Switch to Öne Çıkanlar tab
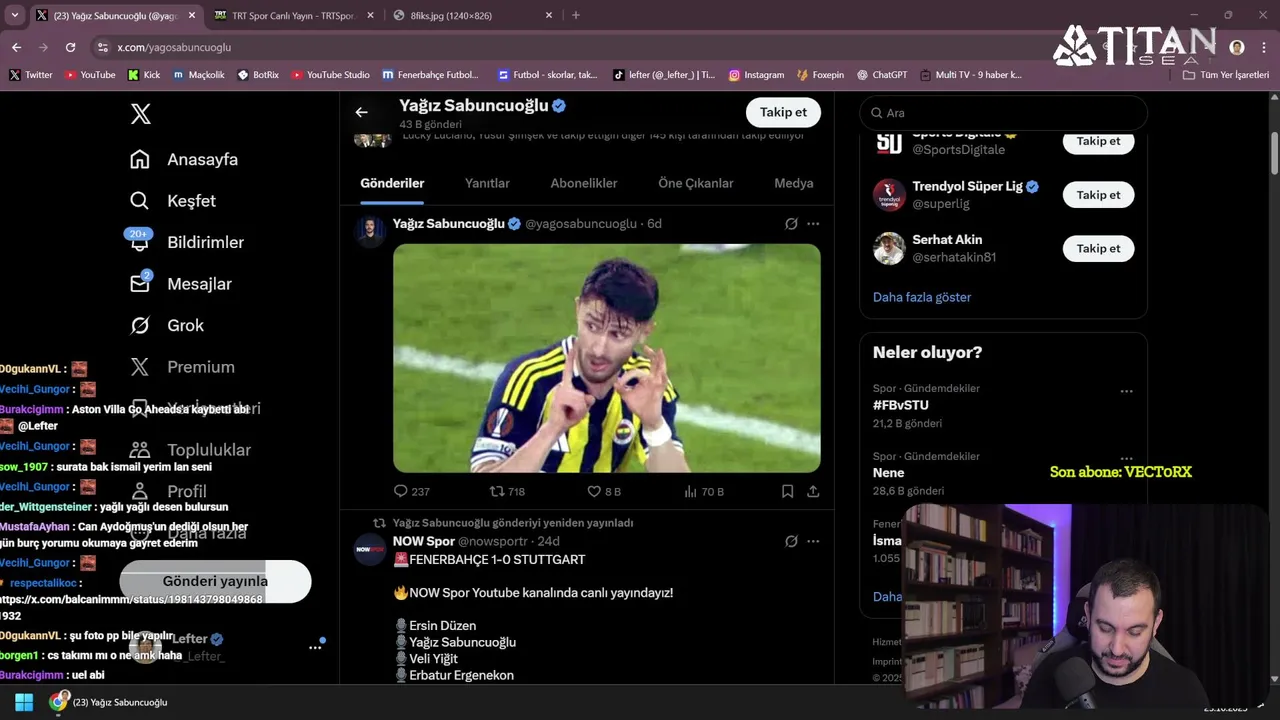The image size is (1280, 720). tap(696, 183)
